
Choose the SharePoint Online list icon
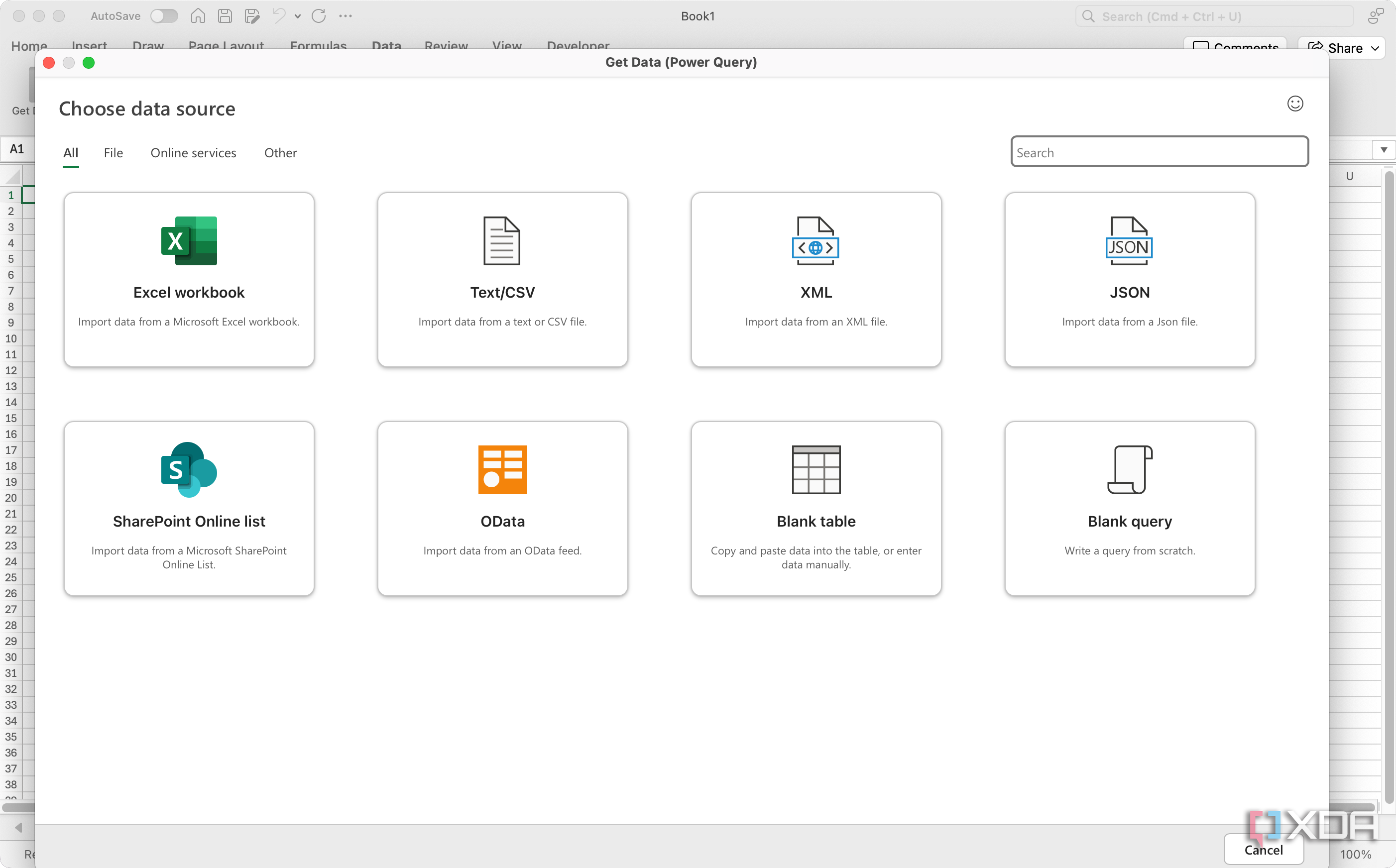pyautogui.click(x=189, y=470)
